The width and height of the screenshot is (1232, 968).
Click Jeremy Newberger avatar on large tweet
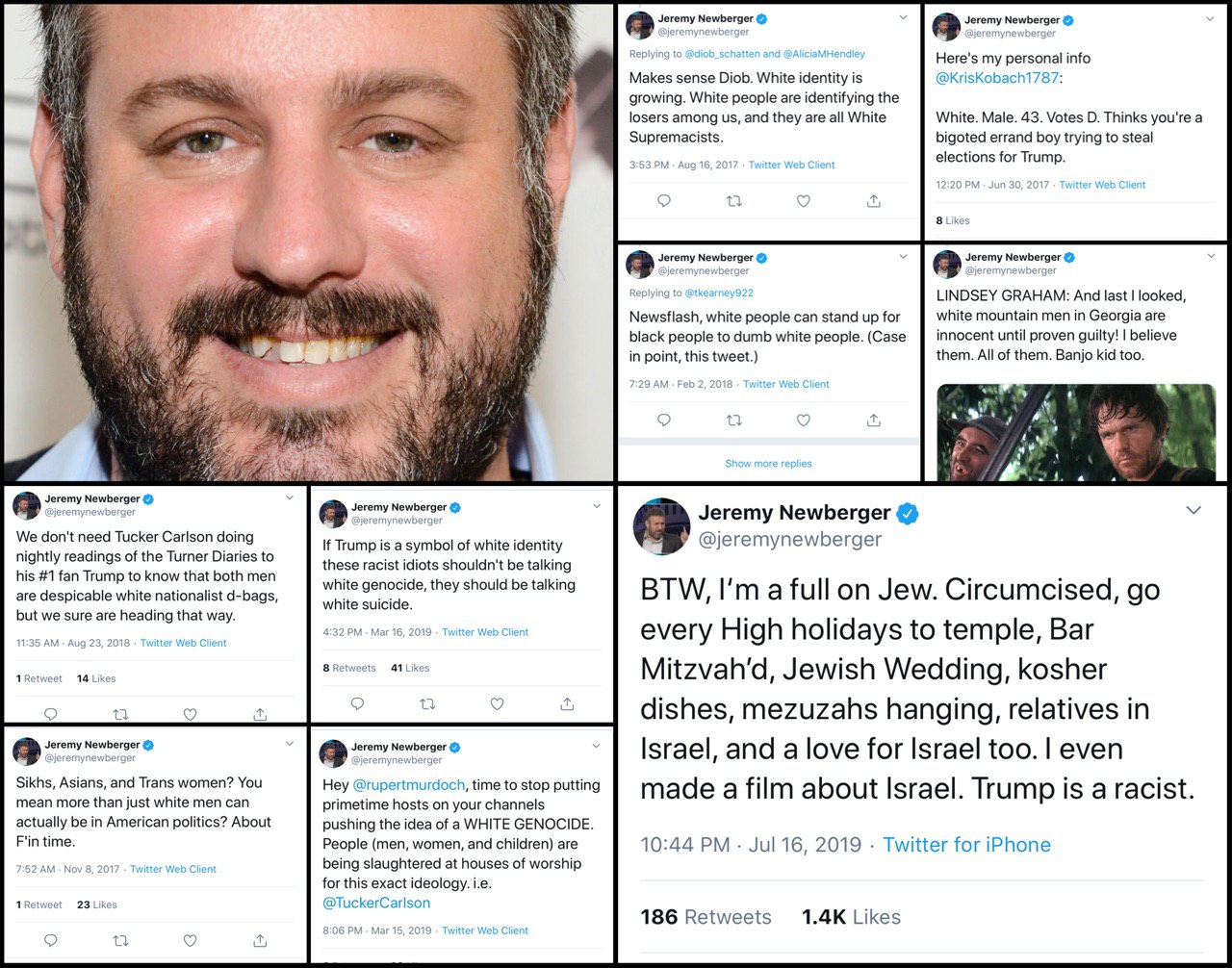coord(661,526)
